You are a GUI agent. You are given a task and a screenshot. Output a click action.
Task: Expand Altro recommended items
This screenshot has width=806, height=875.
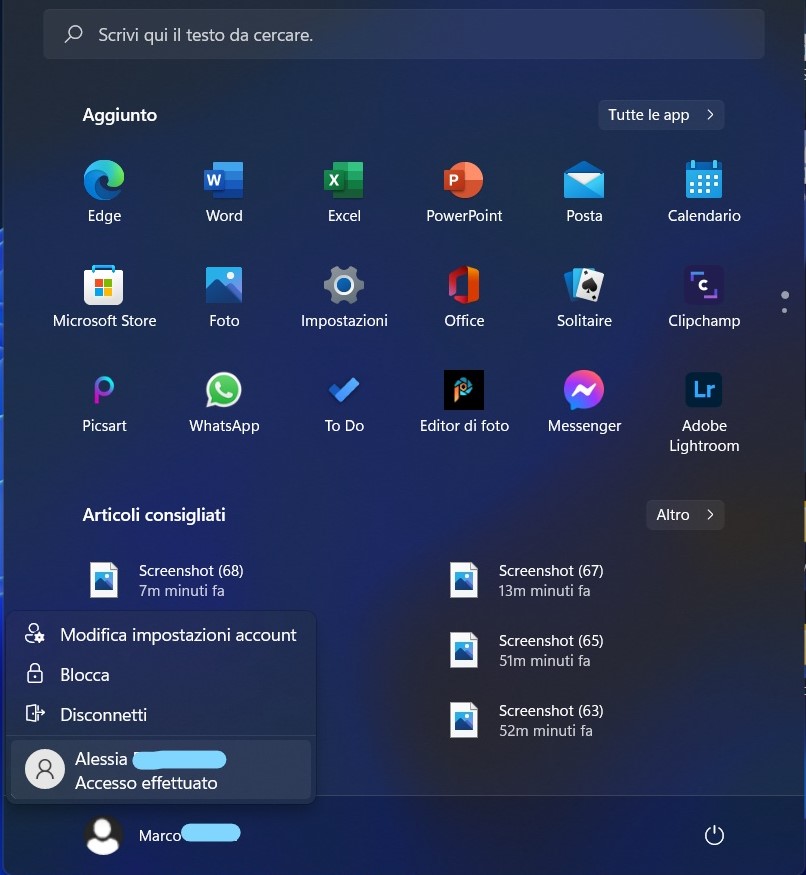click(x=685, y=515)
